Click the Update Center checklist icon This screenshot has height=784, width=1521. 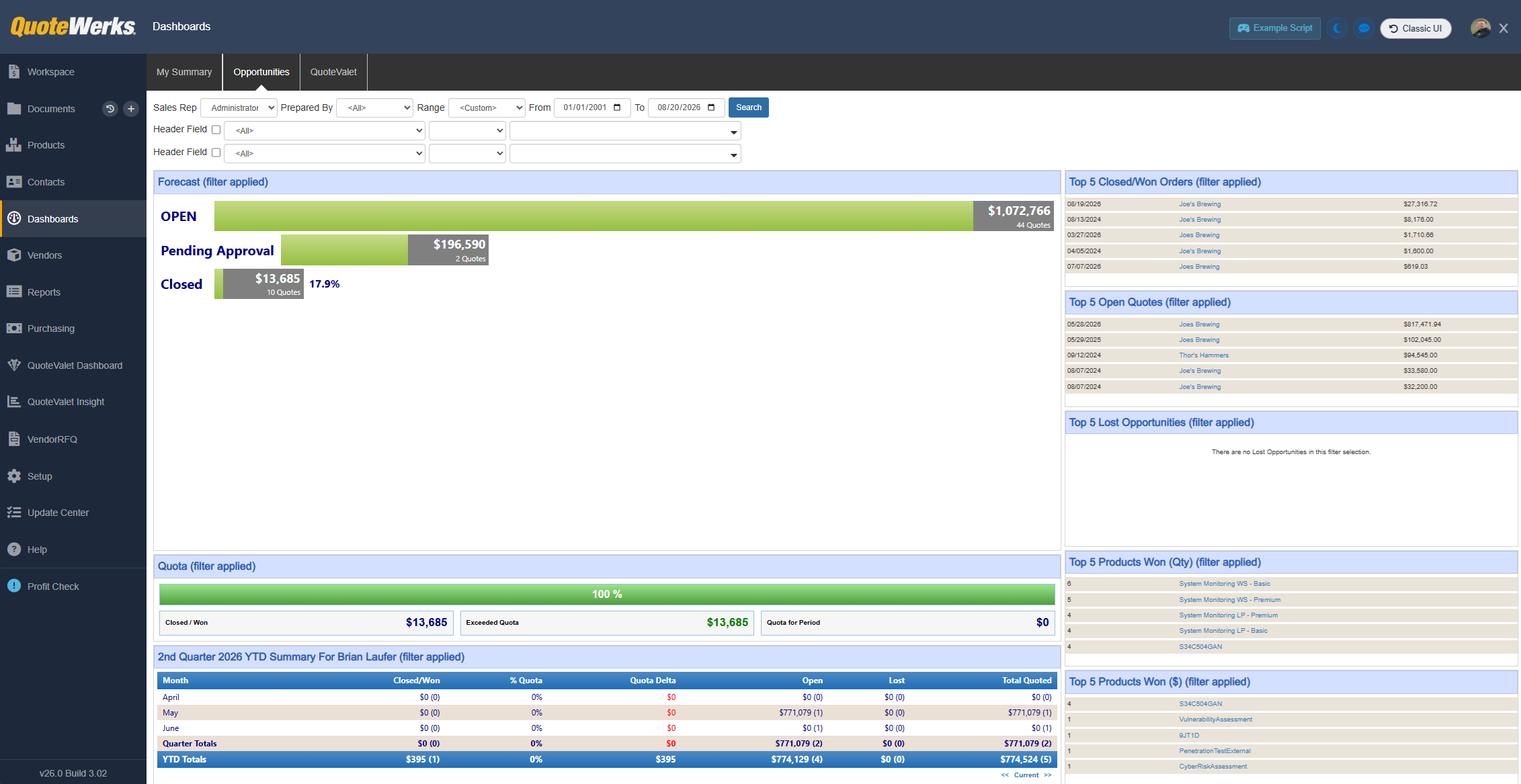tap(14, 513)
